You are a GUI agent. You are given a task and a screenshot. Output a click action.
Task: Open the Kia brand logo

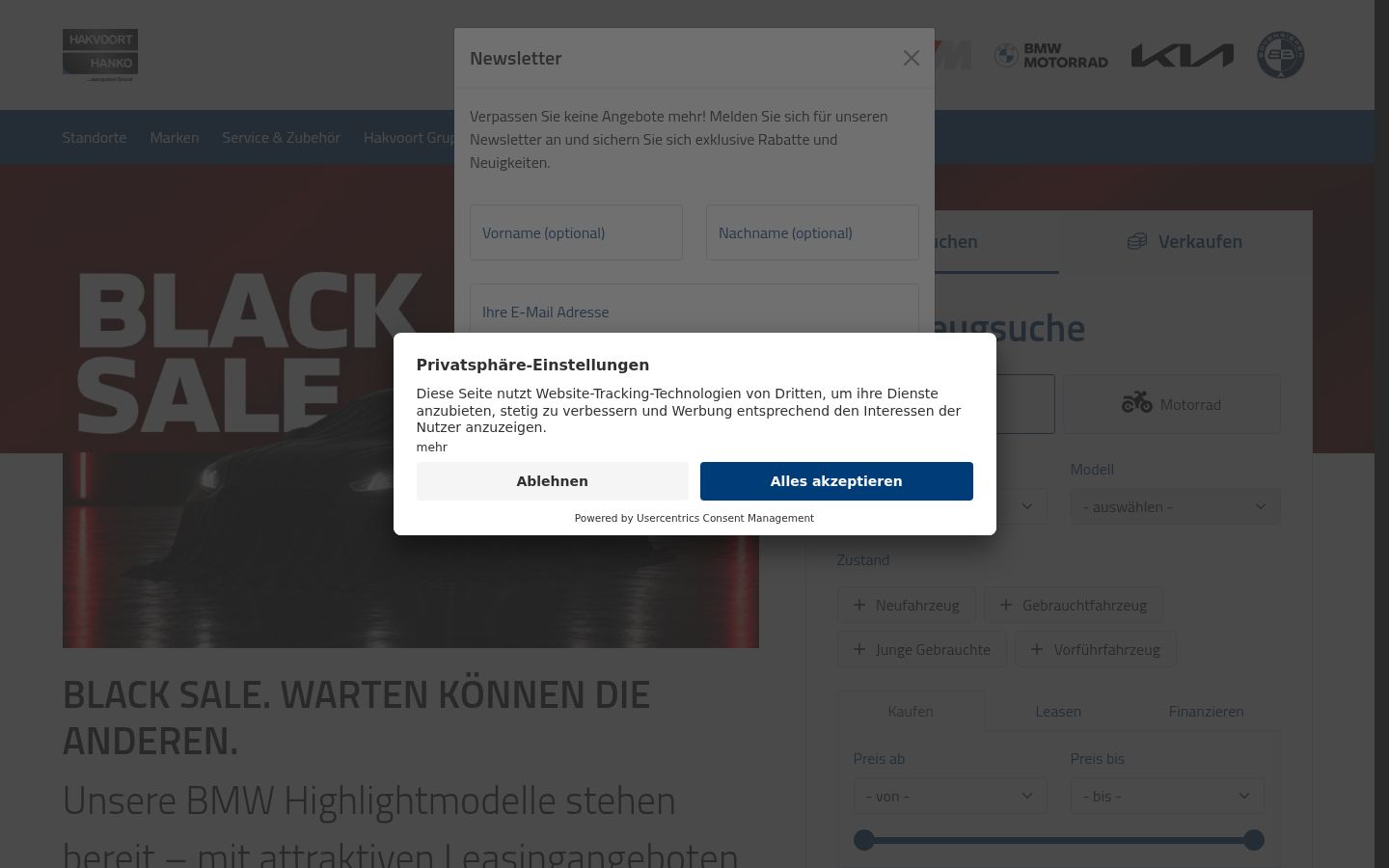[1183, 55]
